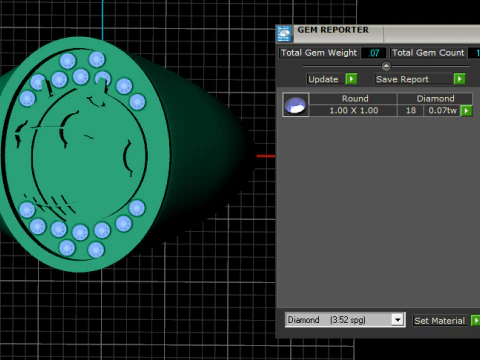The width and height of the screenshot is (480, 360).
Task: Click the green arrow beside 0.07tw row
Action: tap(466, 110)
